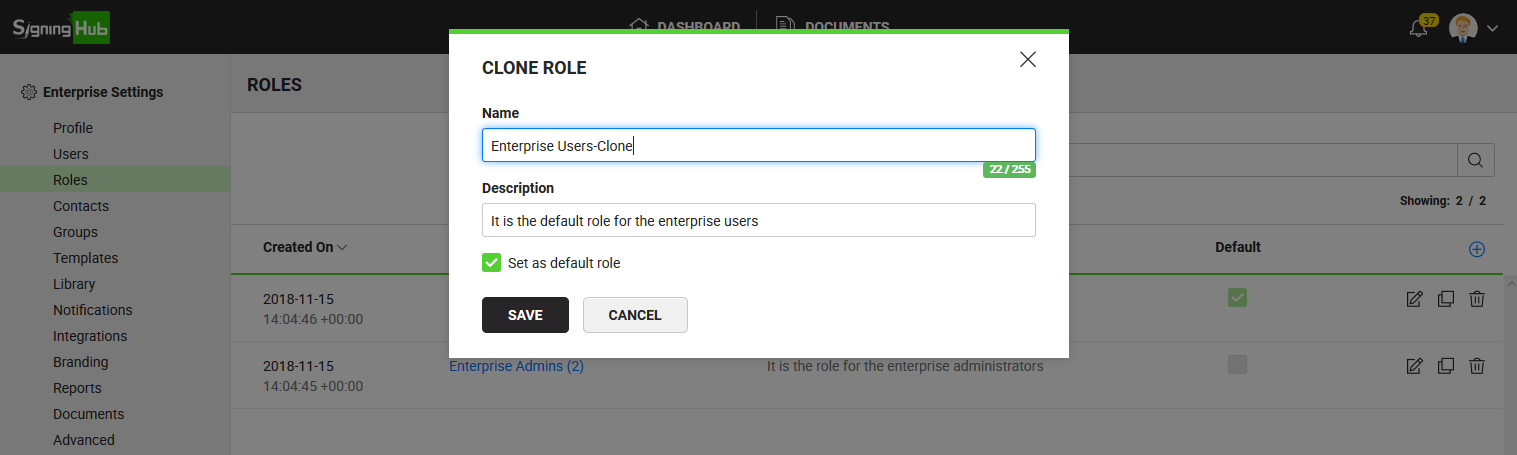Uncheck Set as default role checkbox
The image size is (1517, 455).
[x=491, y=263]
